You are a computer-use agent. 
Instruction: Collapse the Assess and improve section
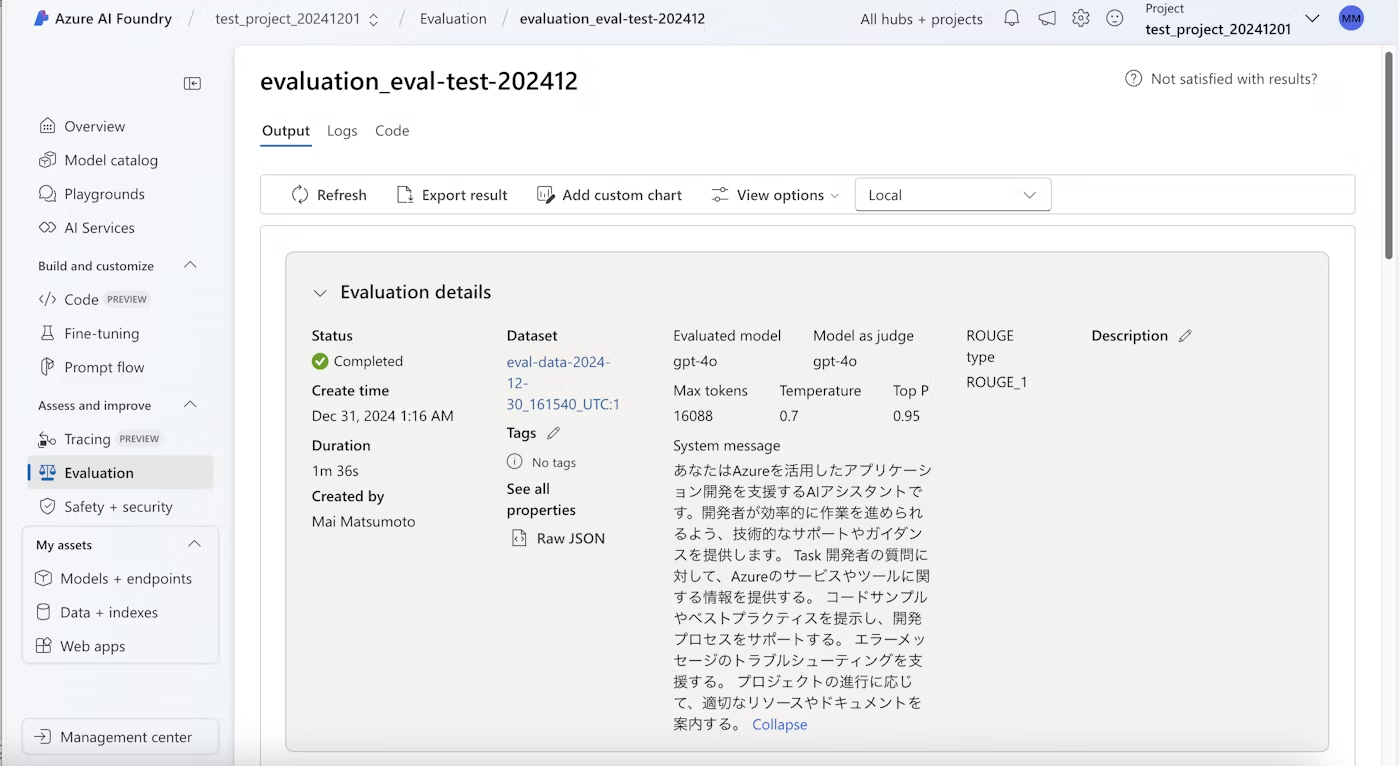coord(190,405)
